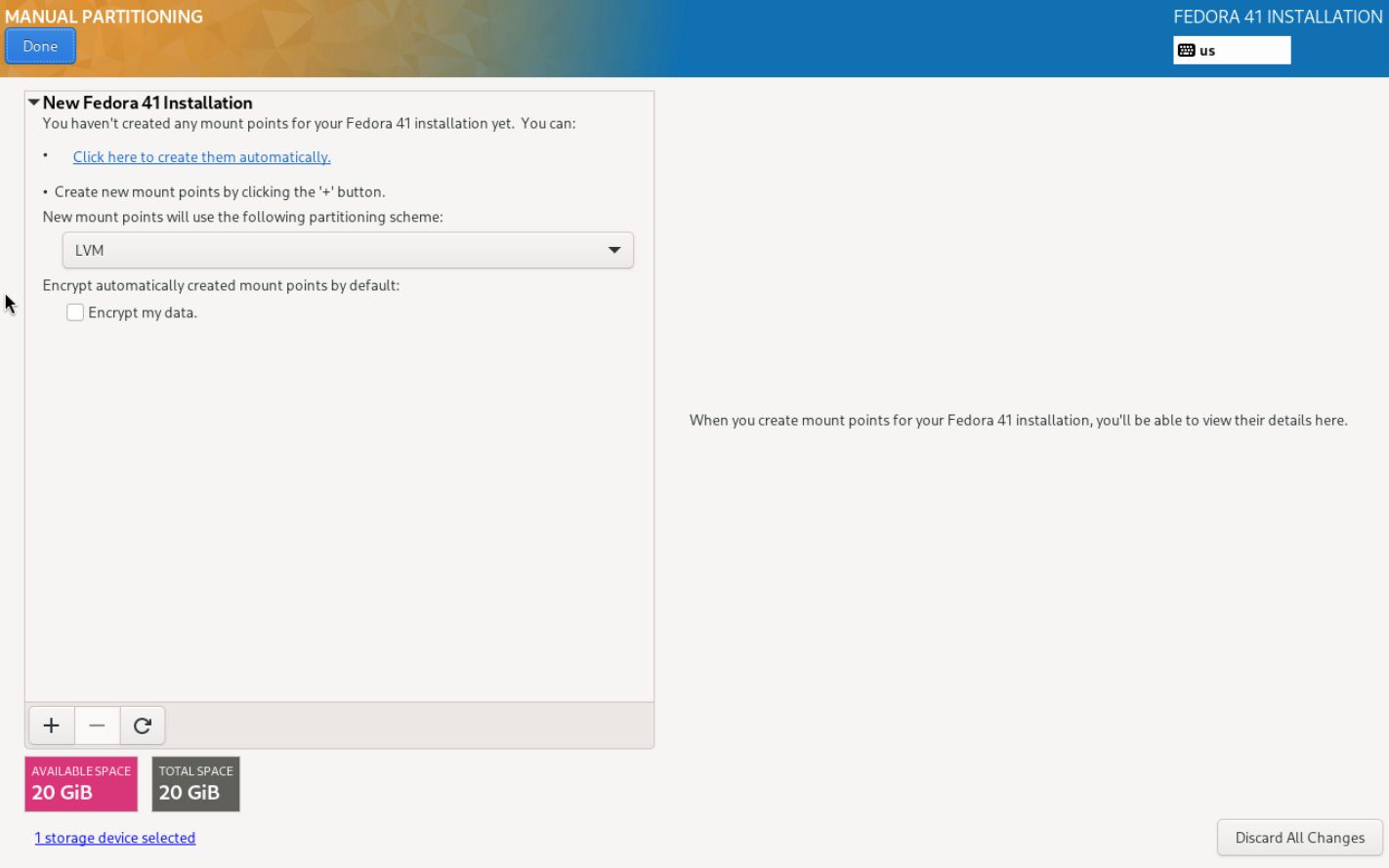This screenshot has width=1389, height=868.
Task: Click the 'Encrypt my data.' label text
Action: [x=143, y=312]
